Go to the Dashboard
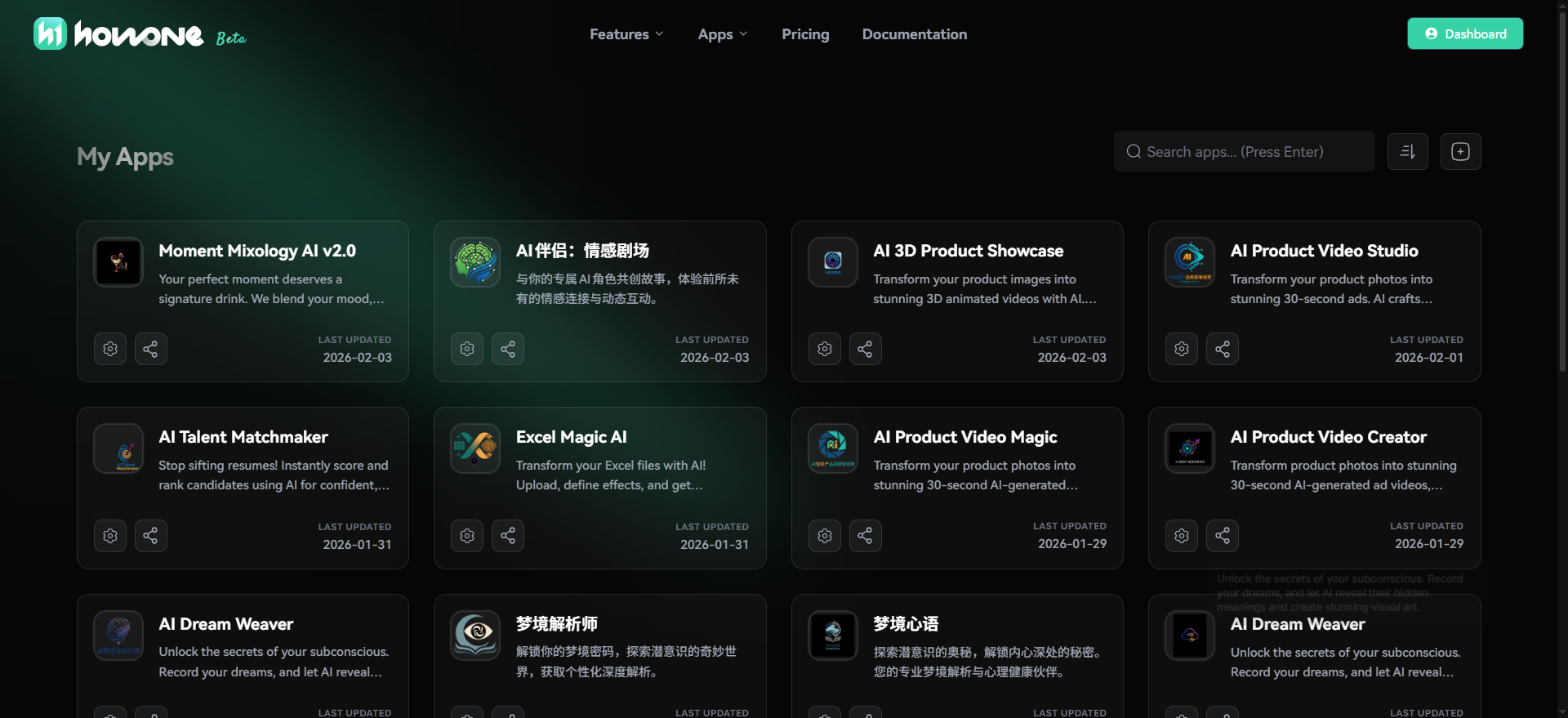The image size is (1568, 718). (1465, 33)
